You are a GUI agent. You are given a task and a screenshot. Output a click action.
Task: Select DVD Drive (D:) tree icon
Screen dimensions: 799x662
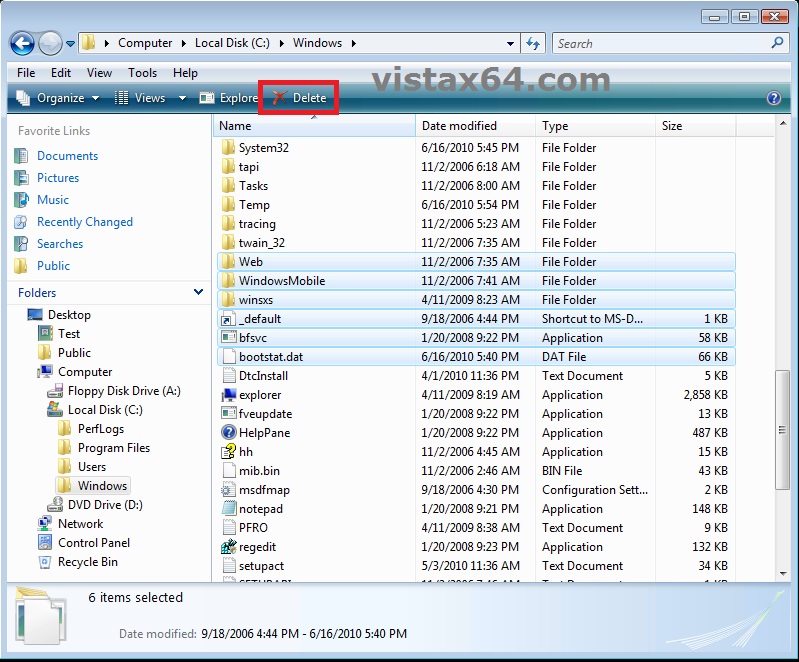pos(55,505)
